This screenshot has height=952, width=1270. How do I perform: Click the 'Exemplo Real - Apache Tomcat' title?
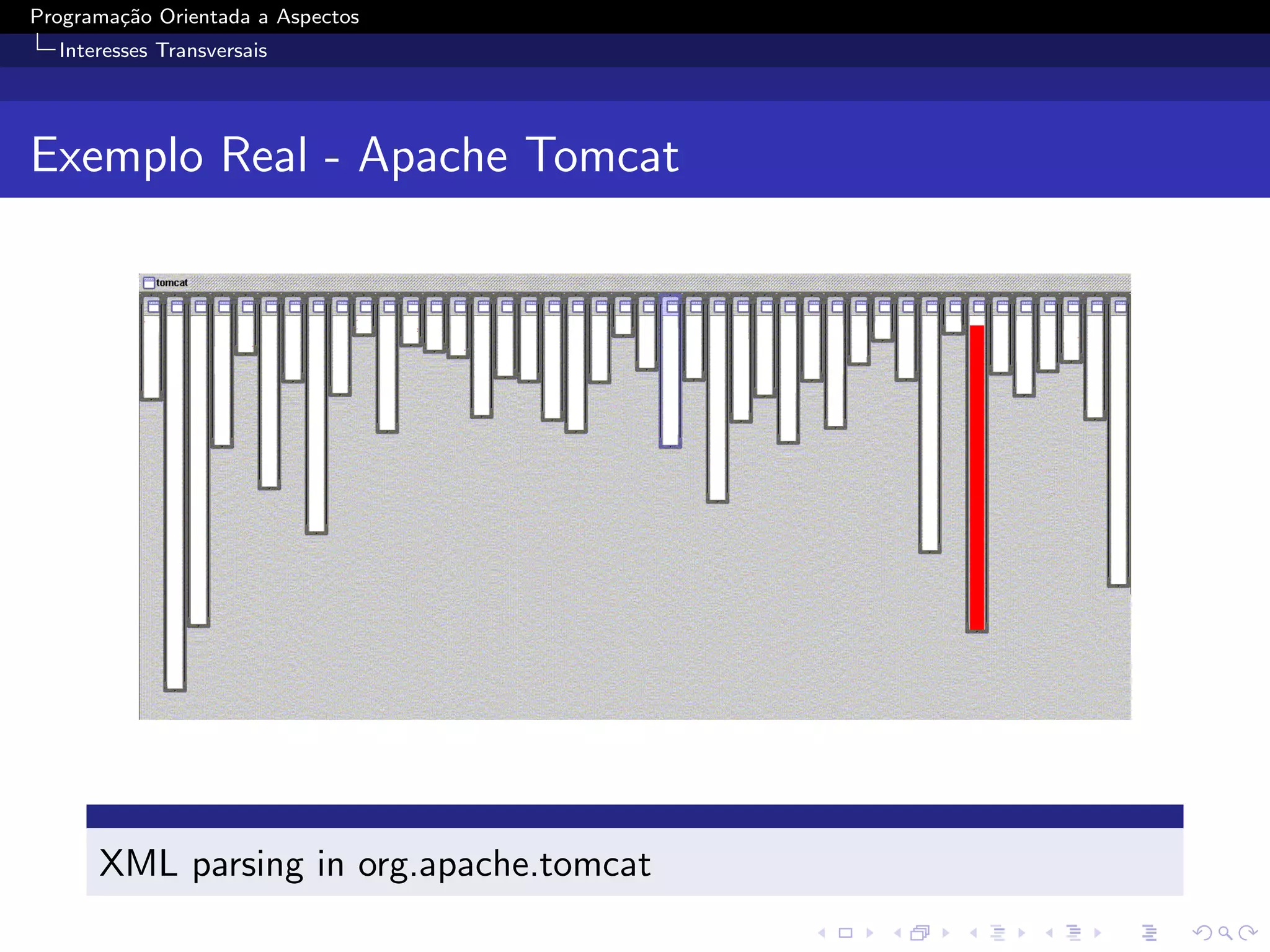coord(355,154)
